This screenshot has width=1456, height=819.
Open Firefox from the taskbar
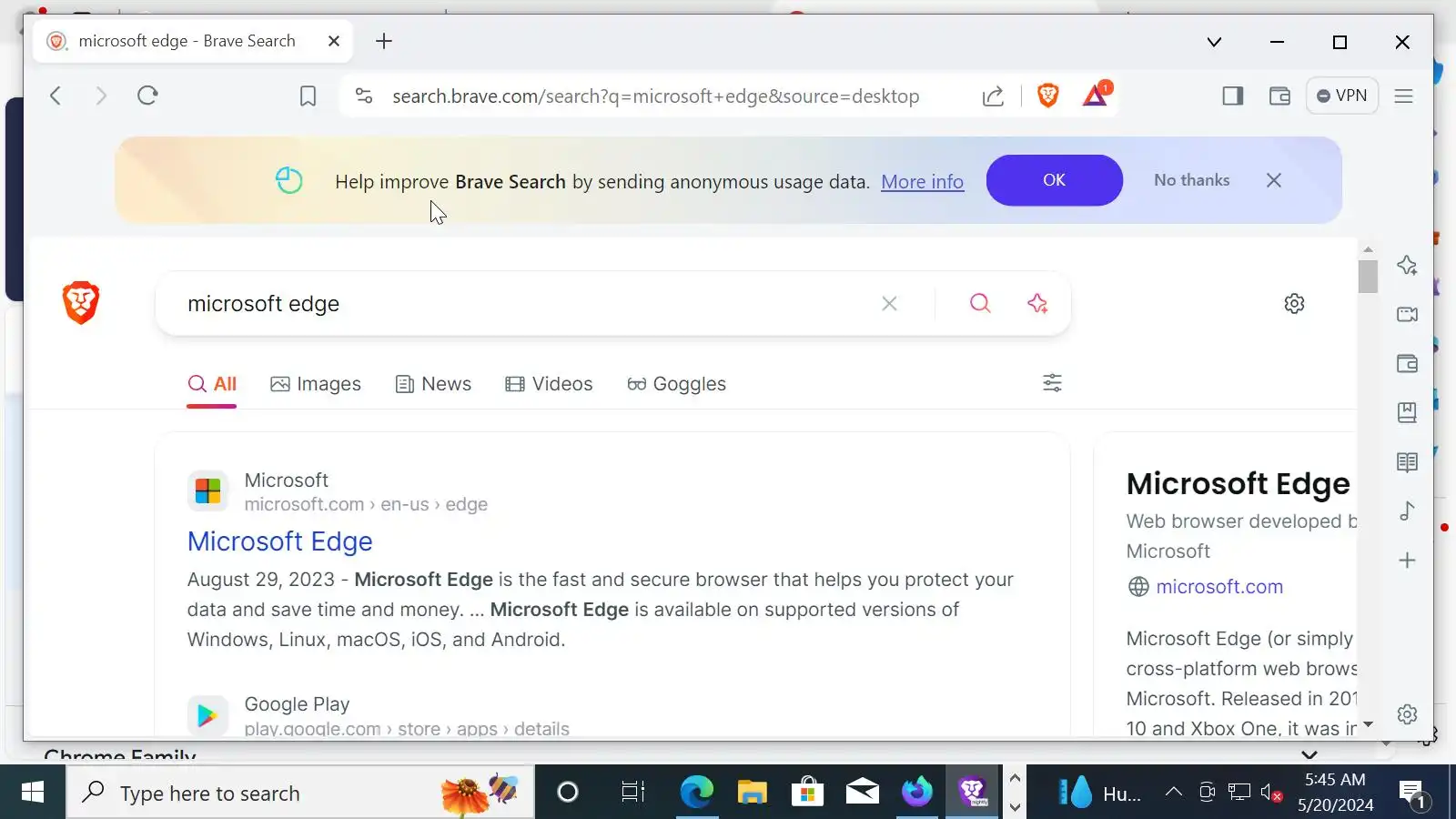917,793
